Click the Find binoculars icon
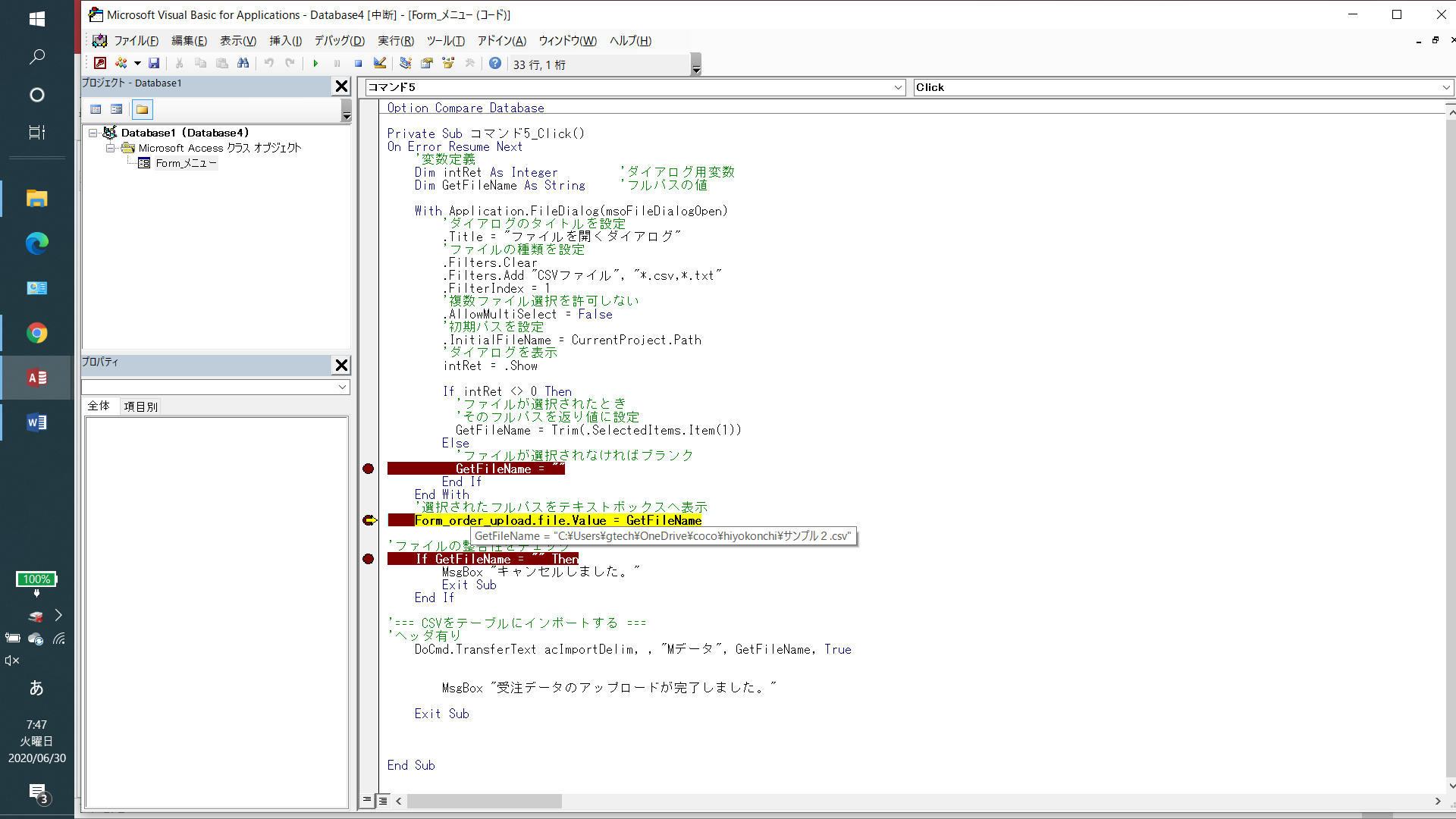Viewport: 1456px width, 819px height. 243,64
